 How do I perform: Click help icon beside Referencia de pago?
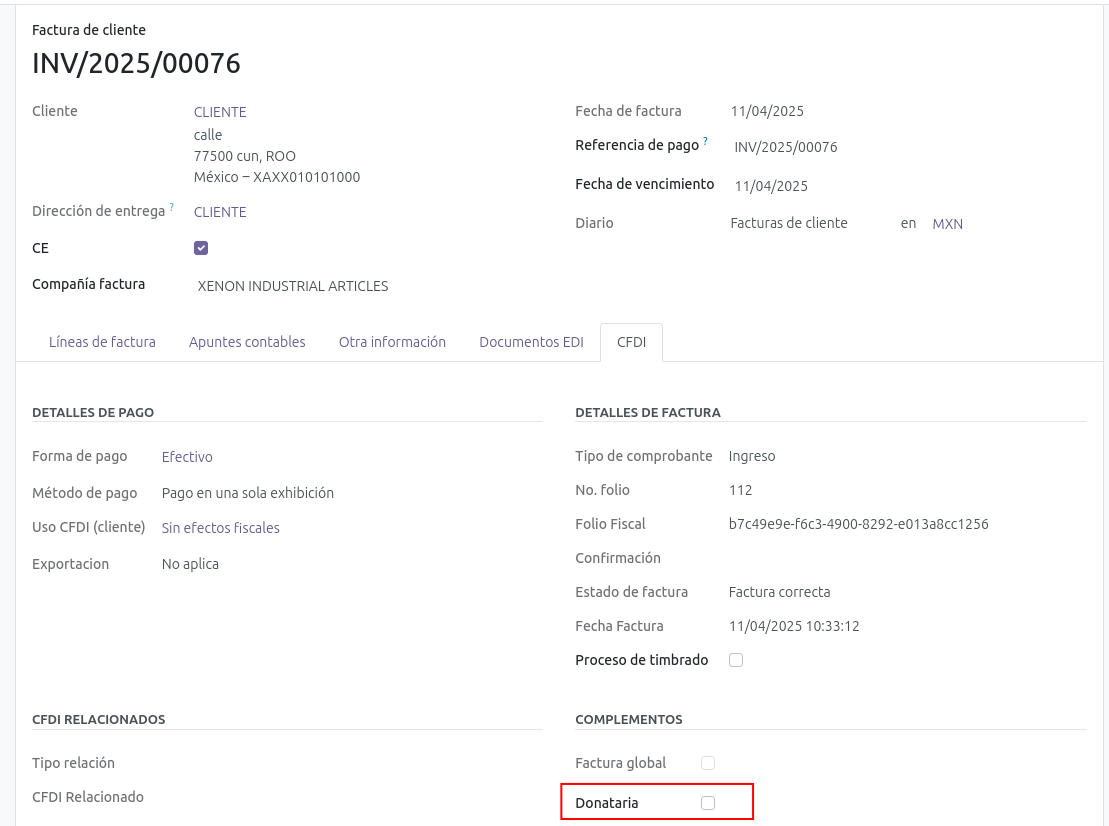point(705,141)
